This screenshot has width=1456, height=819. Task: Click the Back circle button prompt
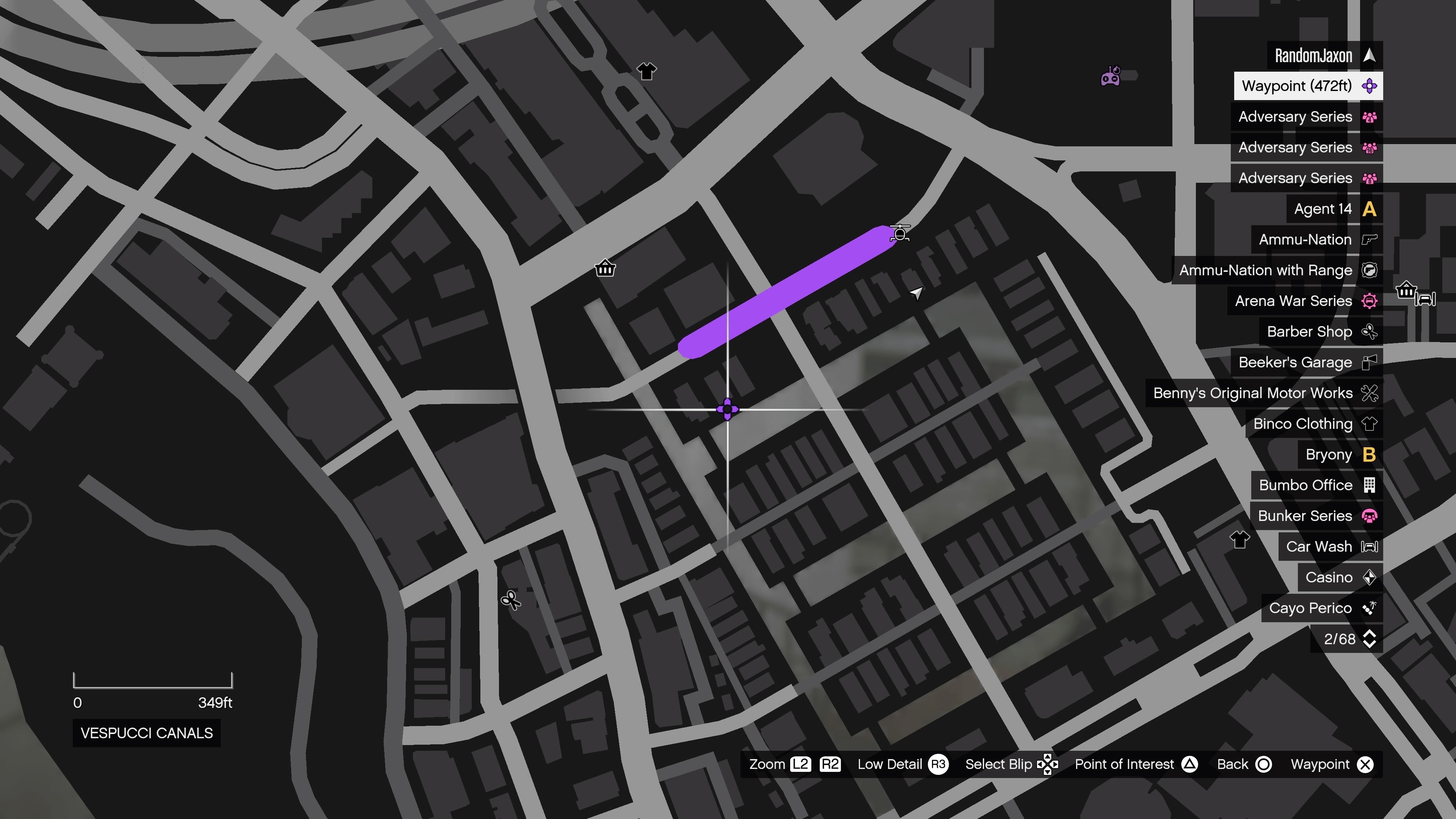(1263, 764)
